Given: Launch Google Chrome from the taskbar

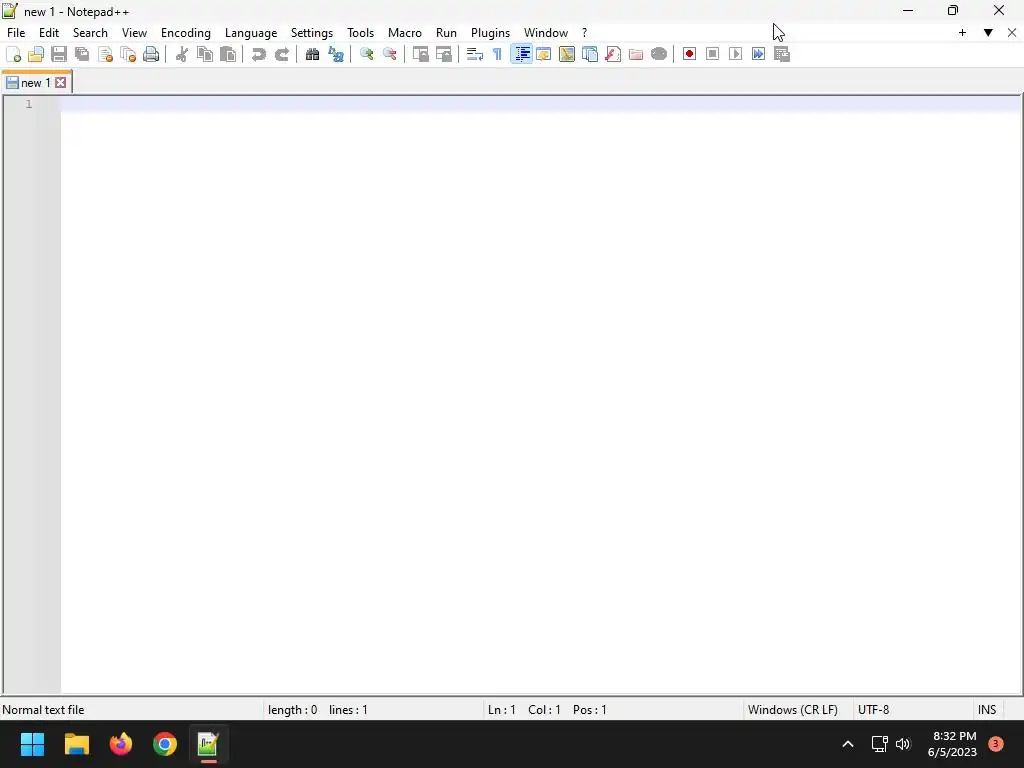Looking at the screenshot, I should [165, 744].
